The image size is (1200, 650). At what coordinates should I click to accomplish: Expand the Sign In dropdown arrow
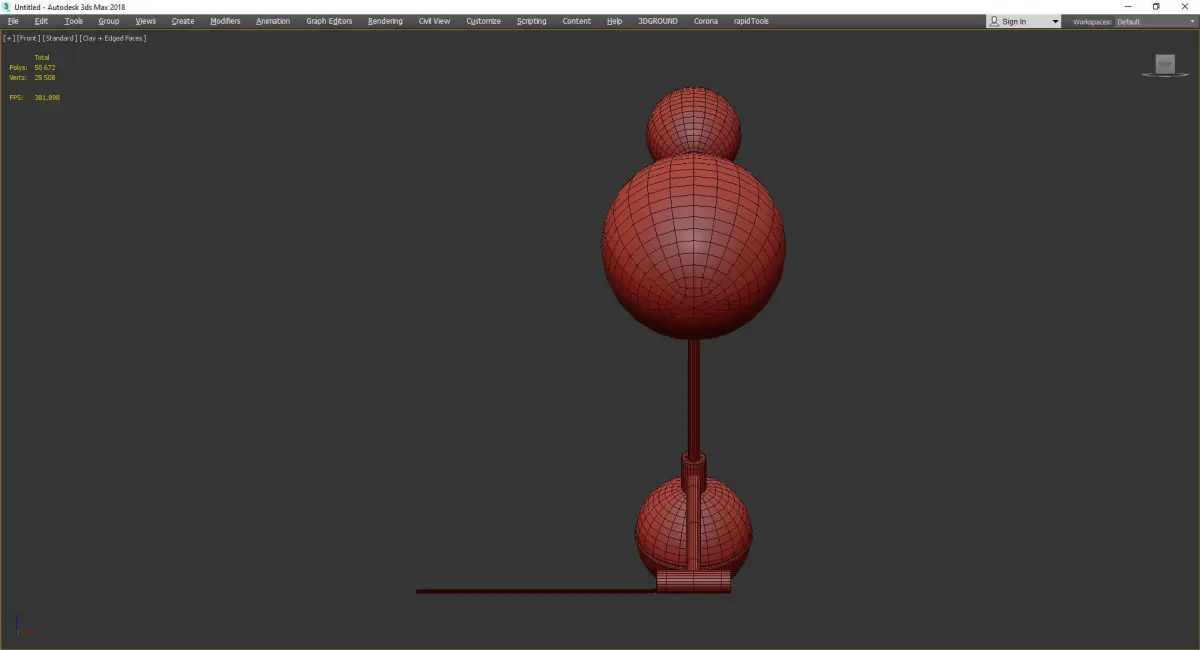click(x=1055, y=22)
